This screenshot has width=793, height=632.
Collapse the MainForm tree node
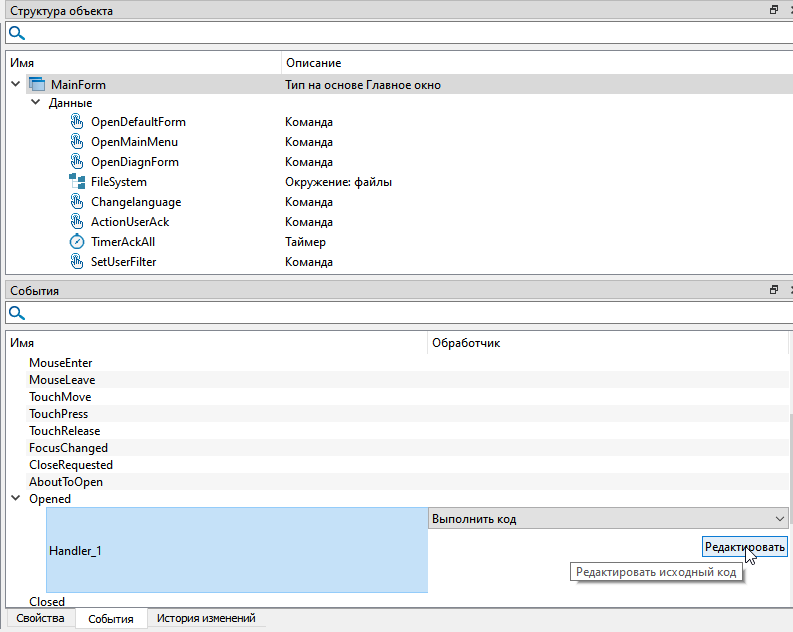click(15, 85)
